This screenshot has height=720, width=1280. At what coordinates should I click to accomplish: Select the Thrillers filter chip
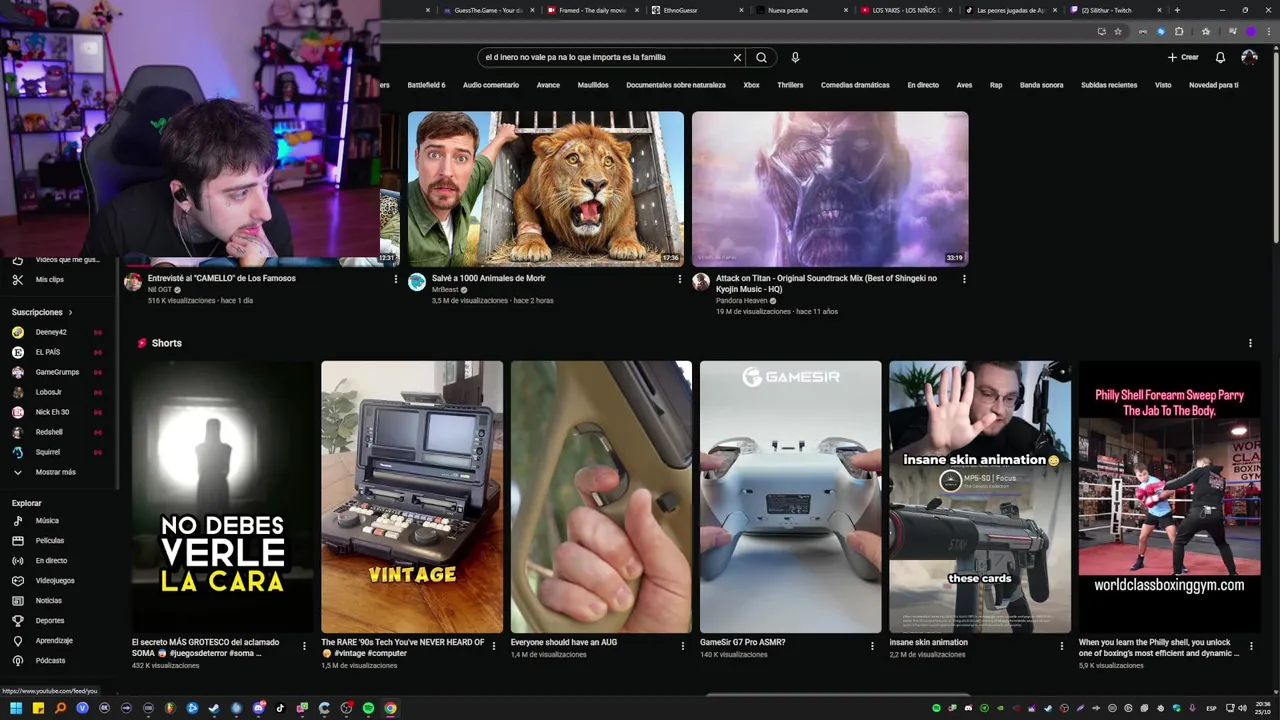[790, 85]
